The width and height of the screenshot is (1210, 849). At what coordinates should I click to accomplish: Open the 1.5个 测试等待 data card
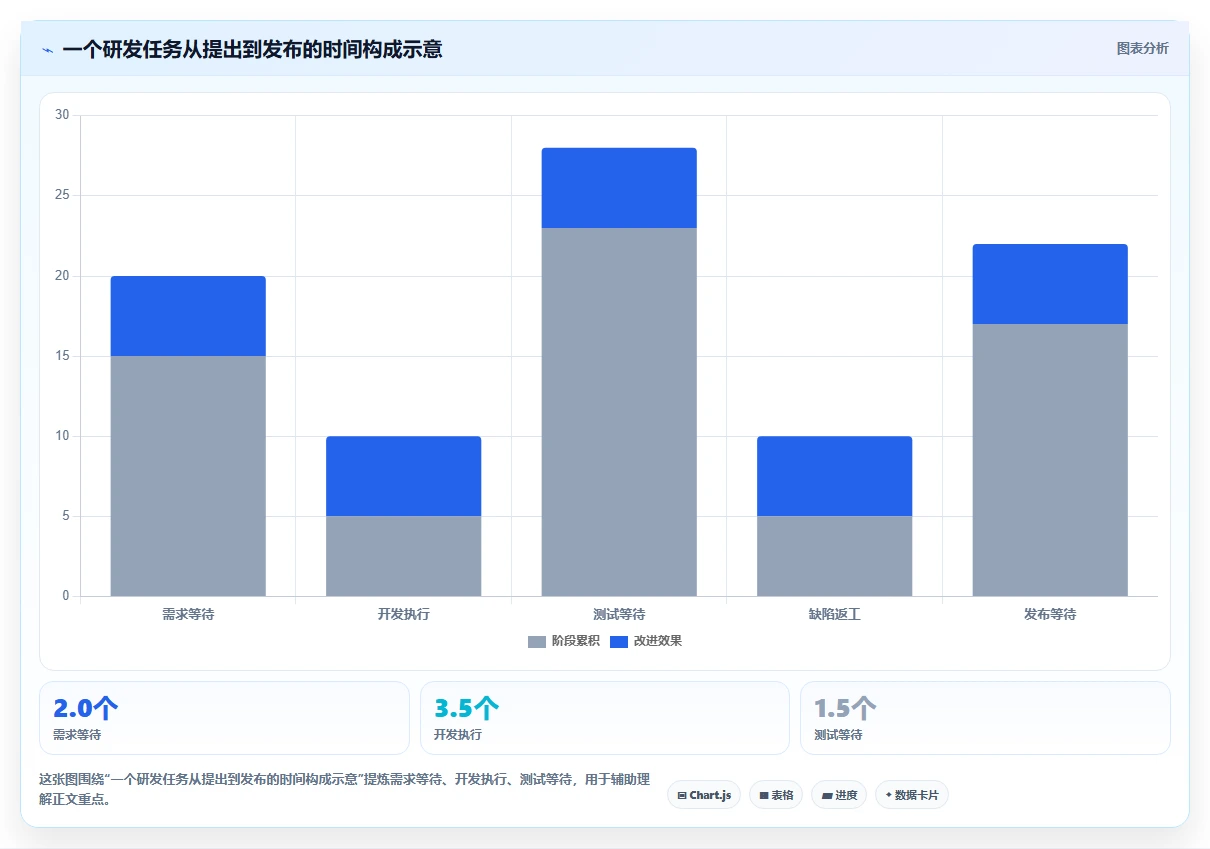(x=985, y=718)
